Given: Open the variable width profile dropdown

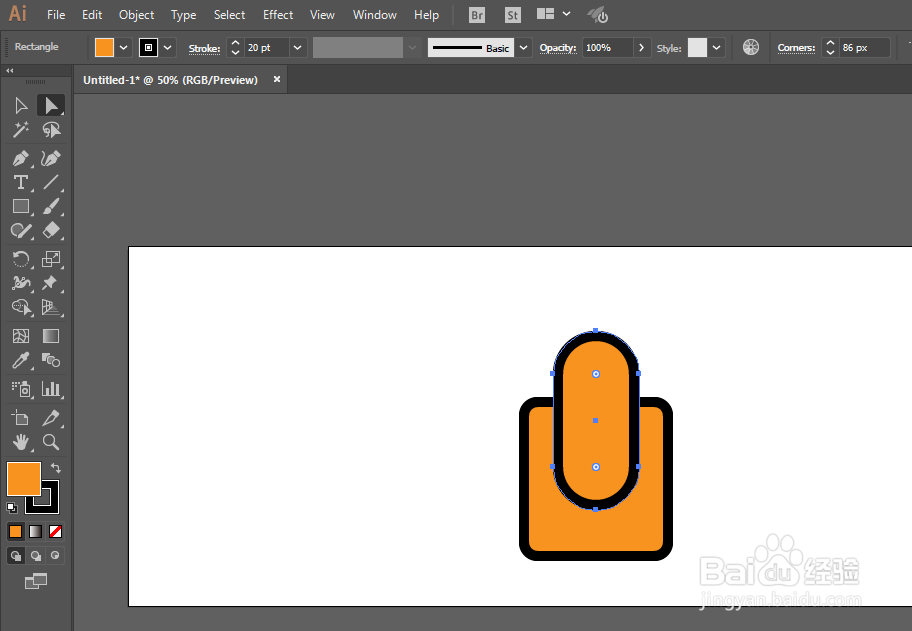Looking at the screenshot, I should [411, 47].
